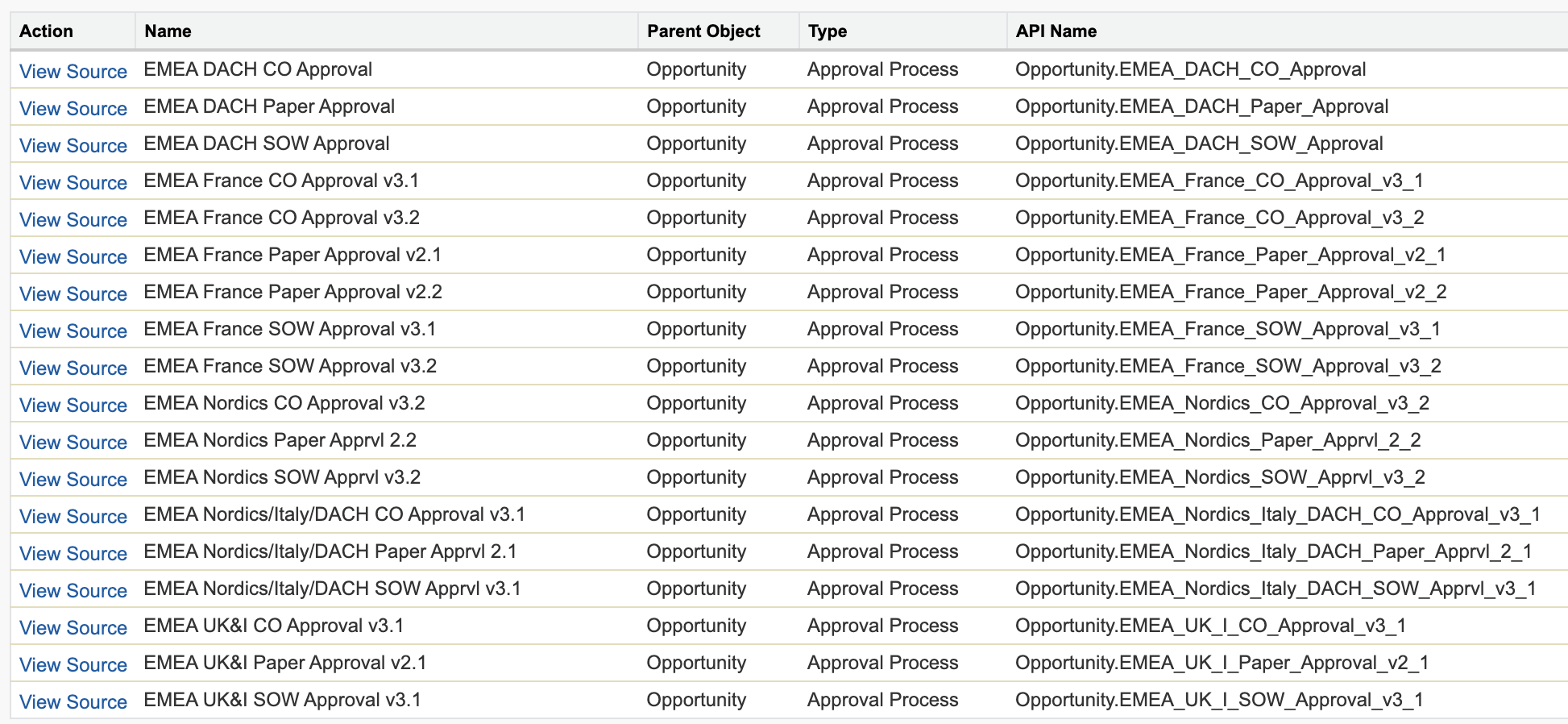The image size is (1568, 724).
Task: Click View Source for France Paper Approval v2.1
Action: click(x=73, y=257)
